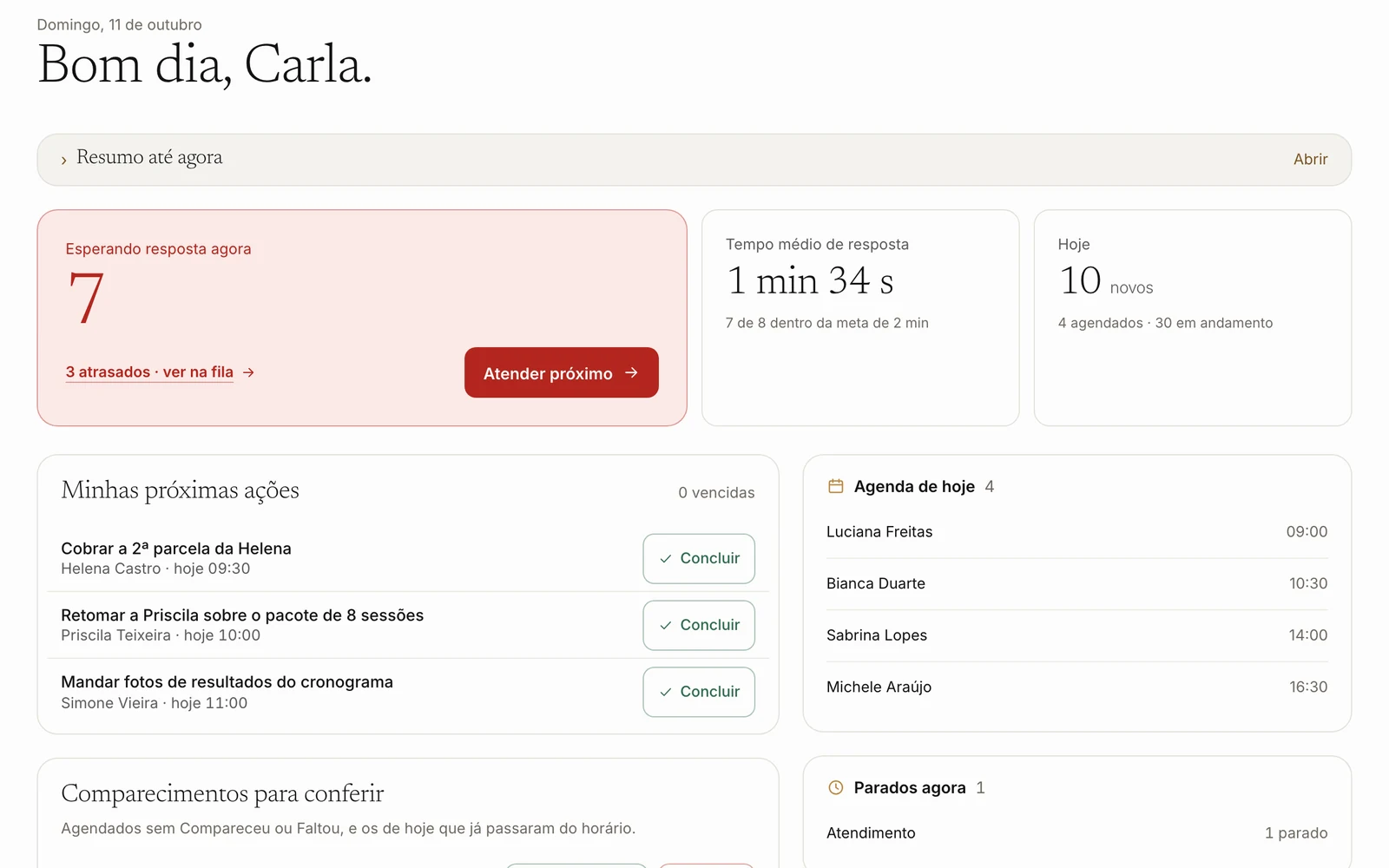The image size is (1389, 868).
Task: Click the Tempo médio de resposta card value
Action: pos(810,280)
